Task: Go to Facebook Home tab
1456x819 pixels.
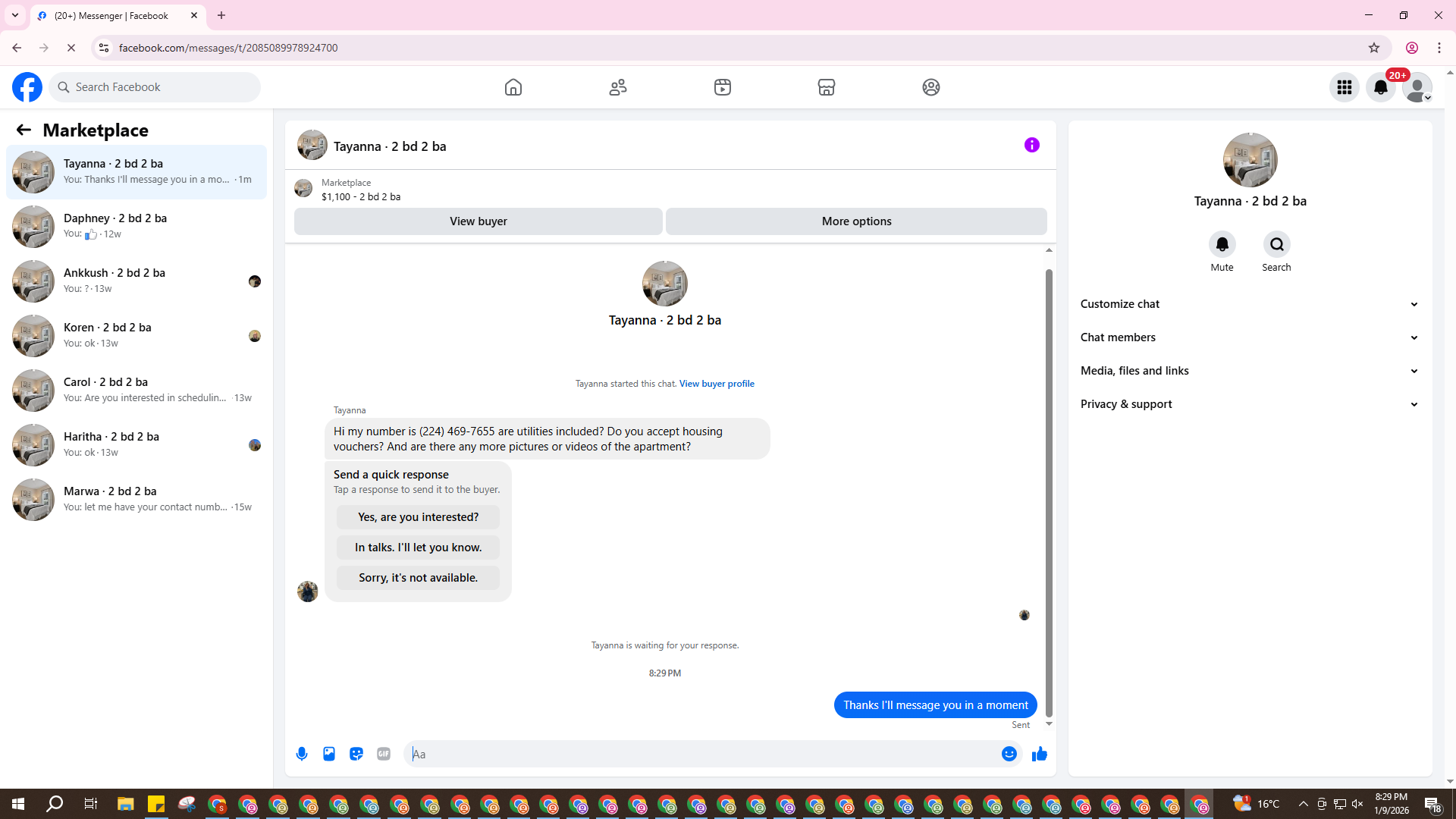Action: pyautogui.click(x=513, y=87)
